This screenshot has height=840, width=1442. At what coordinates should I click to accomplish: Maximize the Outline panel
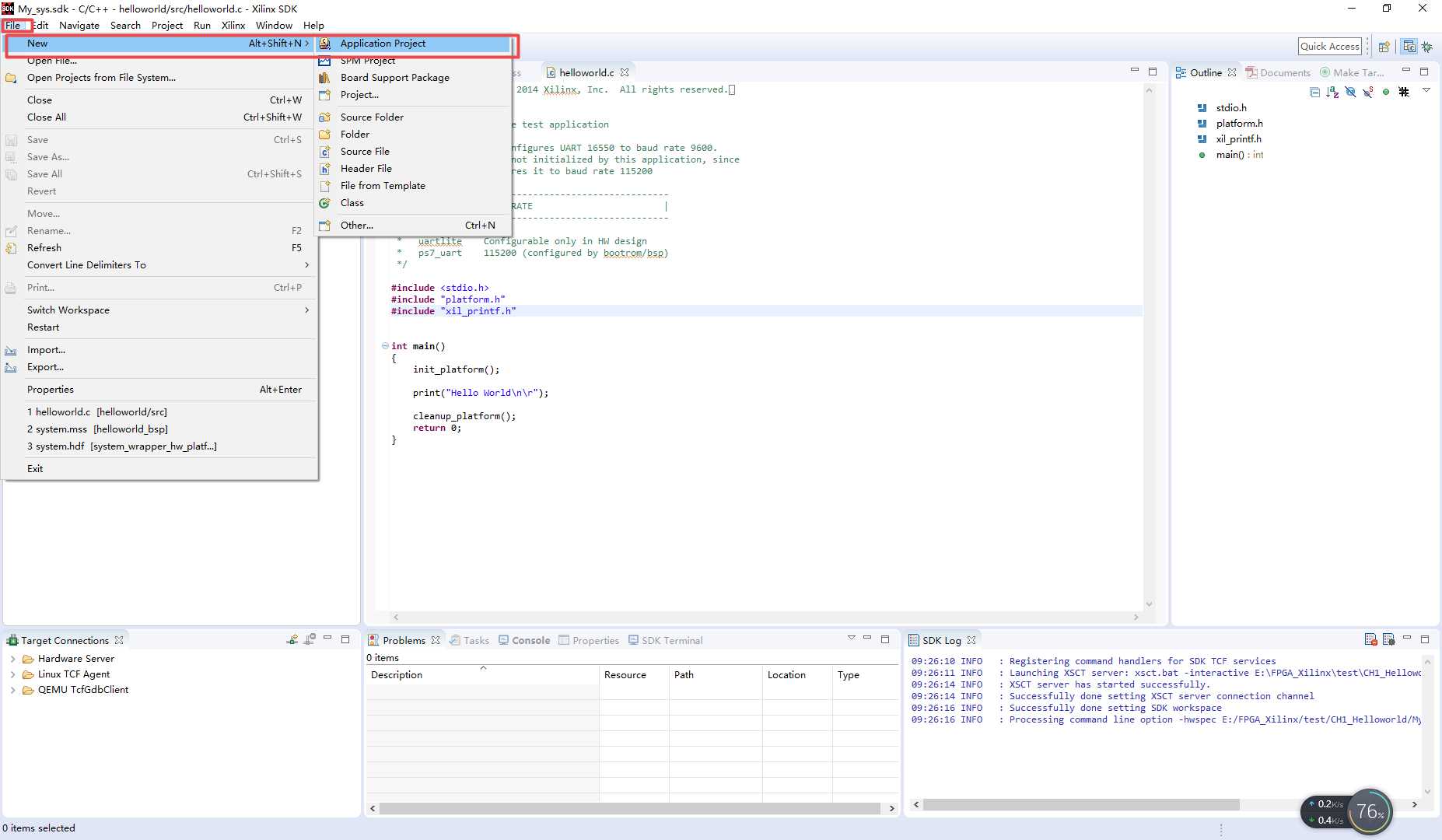(1424, 72)
